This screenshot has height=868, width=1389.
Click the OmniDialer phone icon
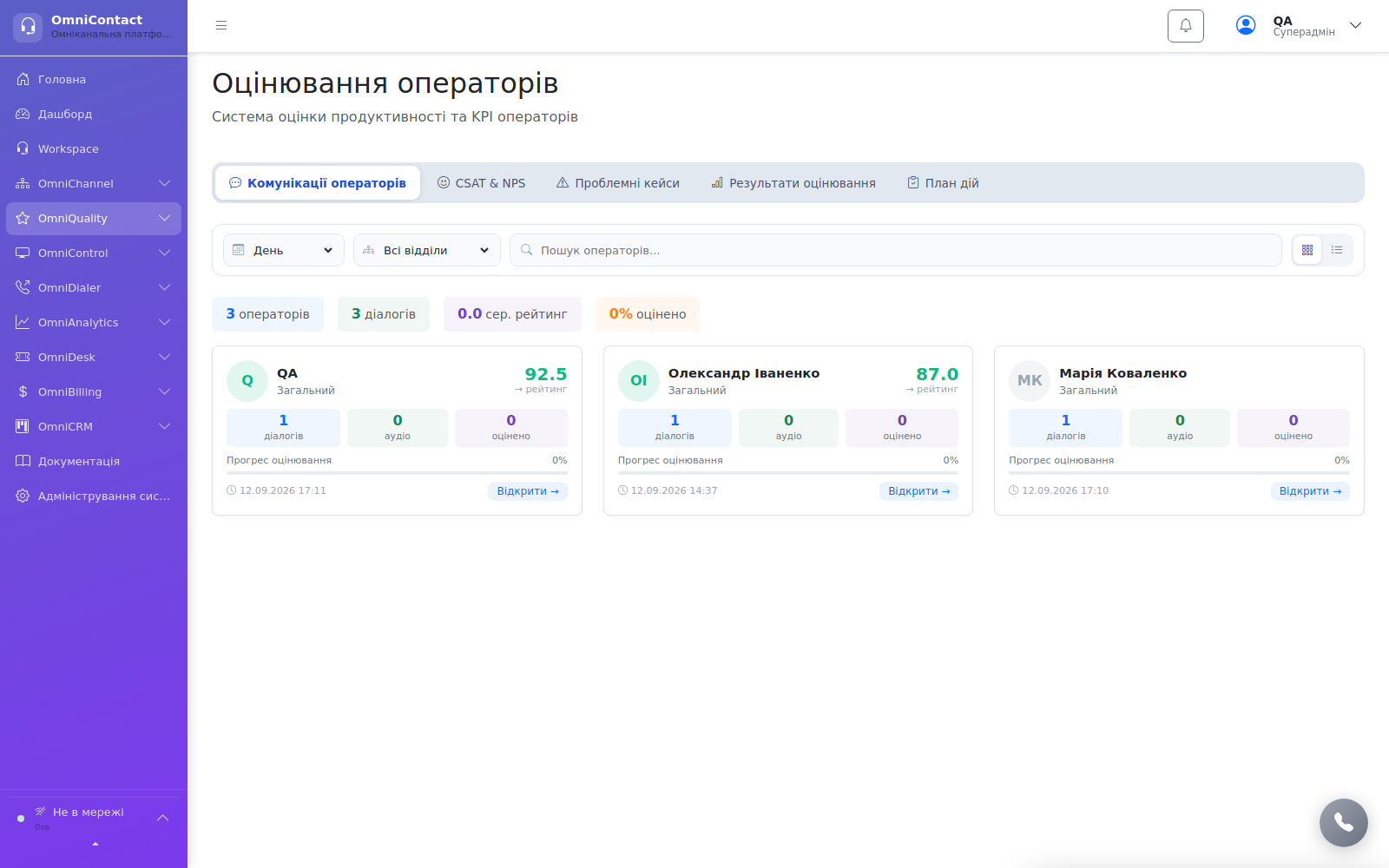23,287
